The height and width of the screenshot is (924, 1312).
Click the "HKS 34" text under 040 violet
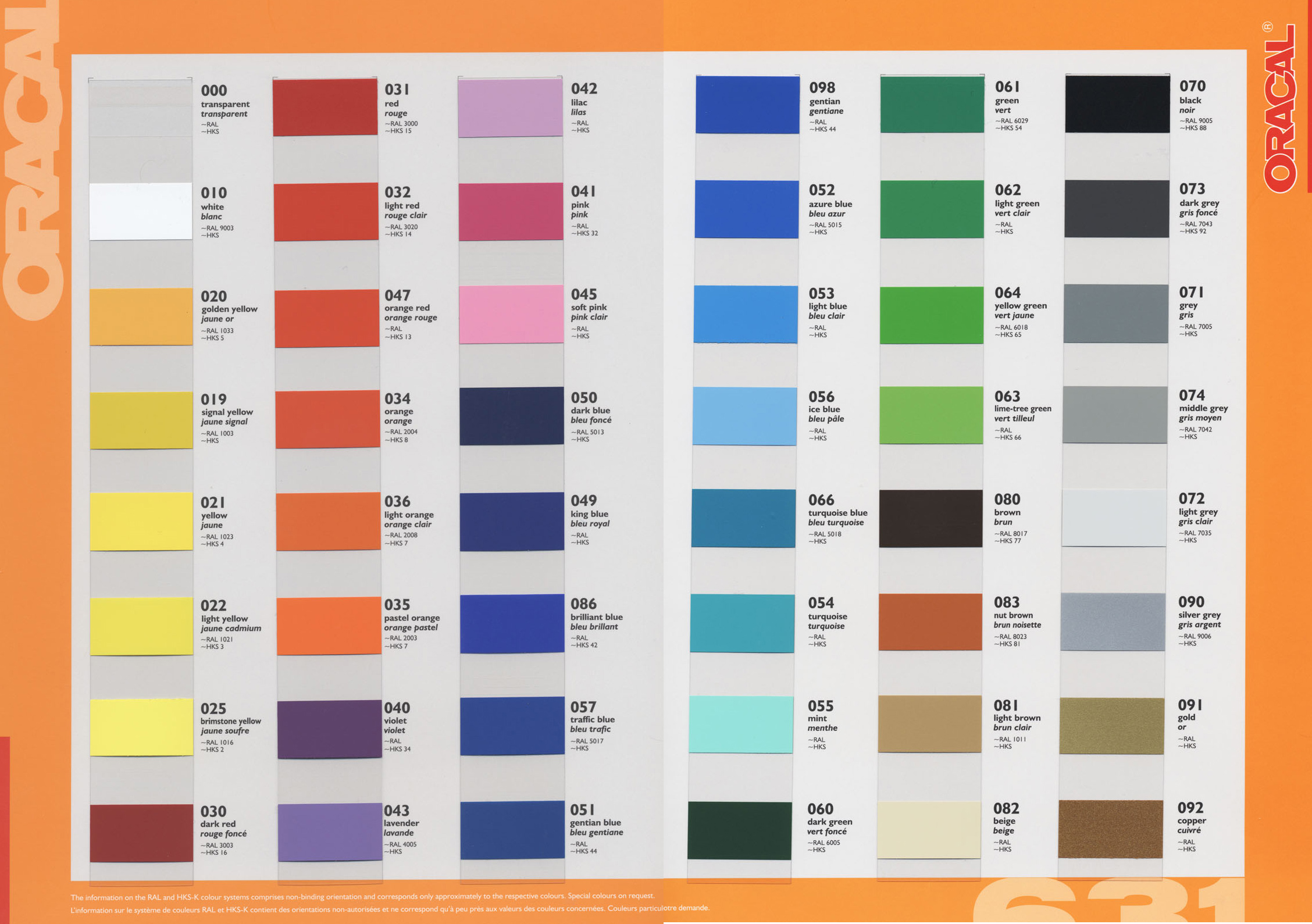coord(397,749)
